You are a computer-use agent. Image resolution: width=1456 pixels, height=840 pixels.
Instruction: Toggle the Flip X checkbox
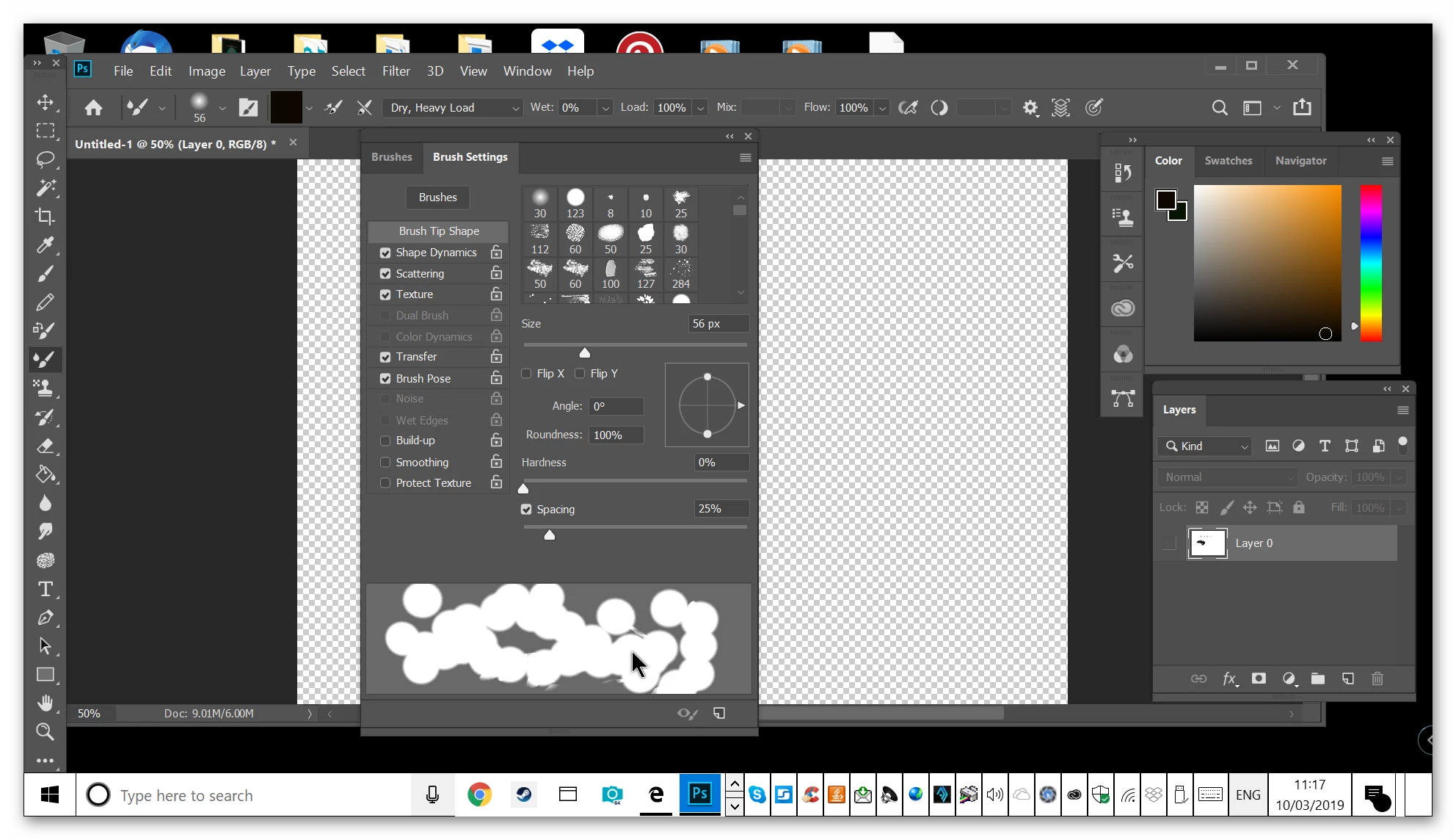pyautogui.click(x=526, y=374)
